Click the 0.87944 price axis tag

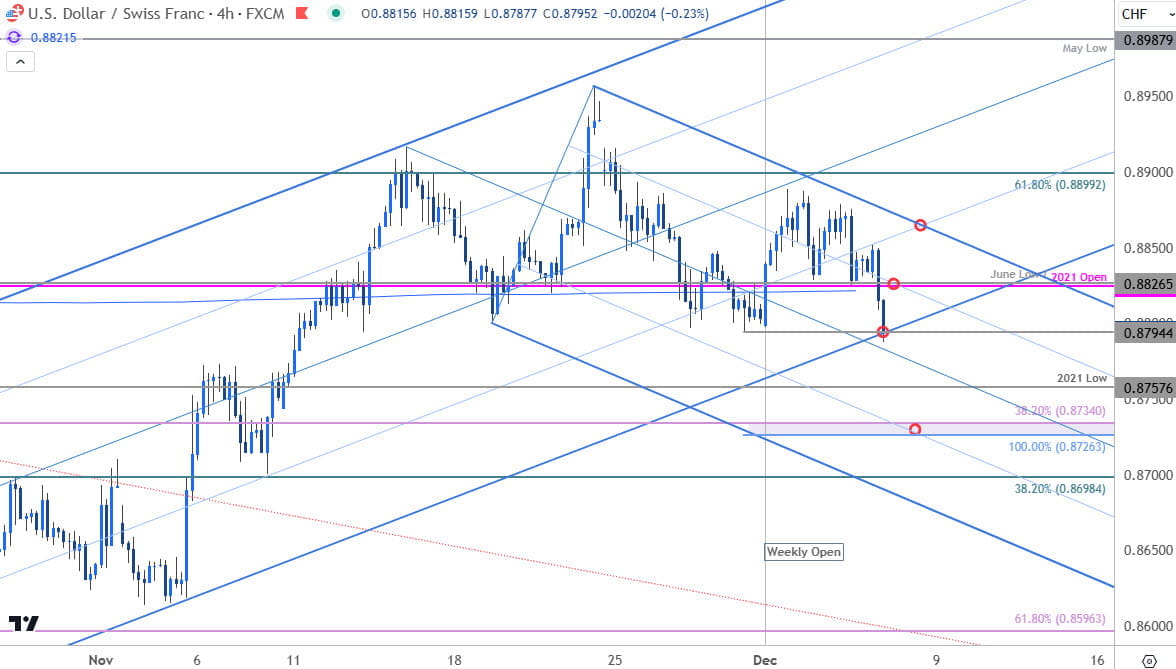(1145, 332)
